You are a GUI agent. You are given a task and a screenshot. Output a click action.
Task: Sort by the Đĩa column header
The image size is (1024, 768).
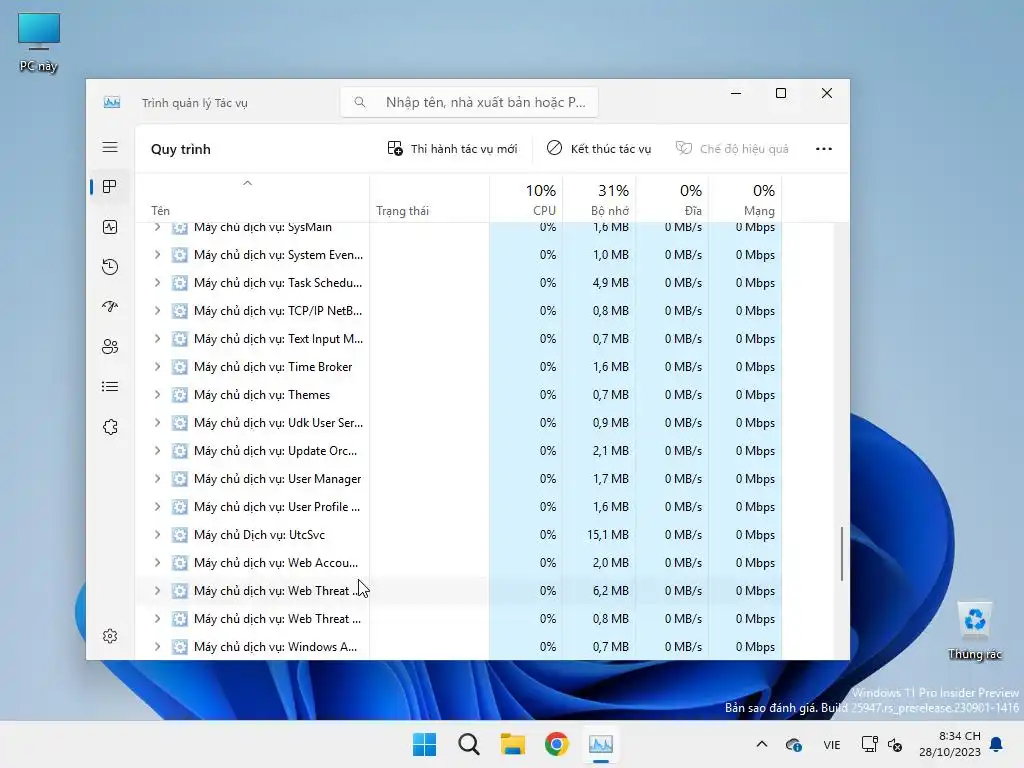tap(673, 198)
